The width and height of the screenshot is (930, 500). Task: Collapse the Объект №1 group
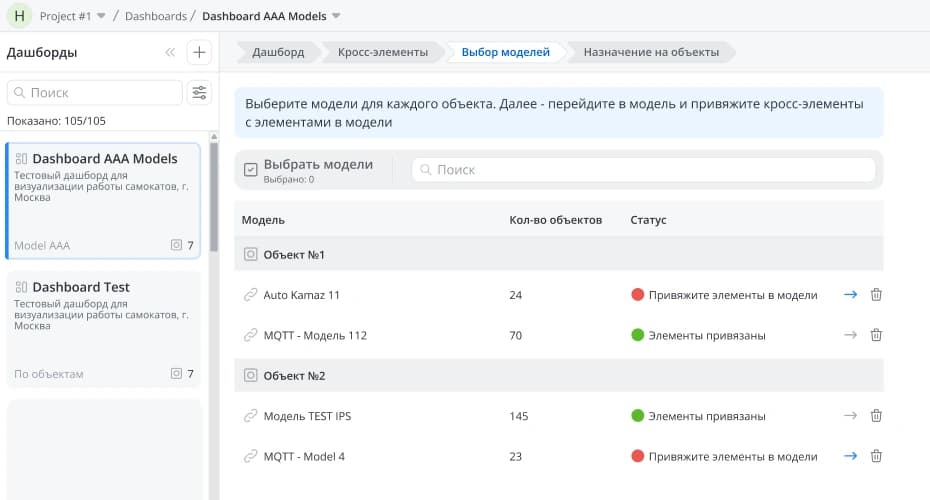(x=251, y=254)
